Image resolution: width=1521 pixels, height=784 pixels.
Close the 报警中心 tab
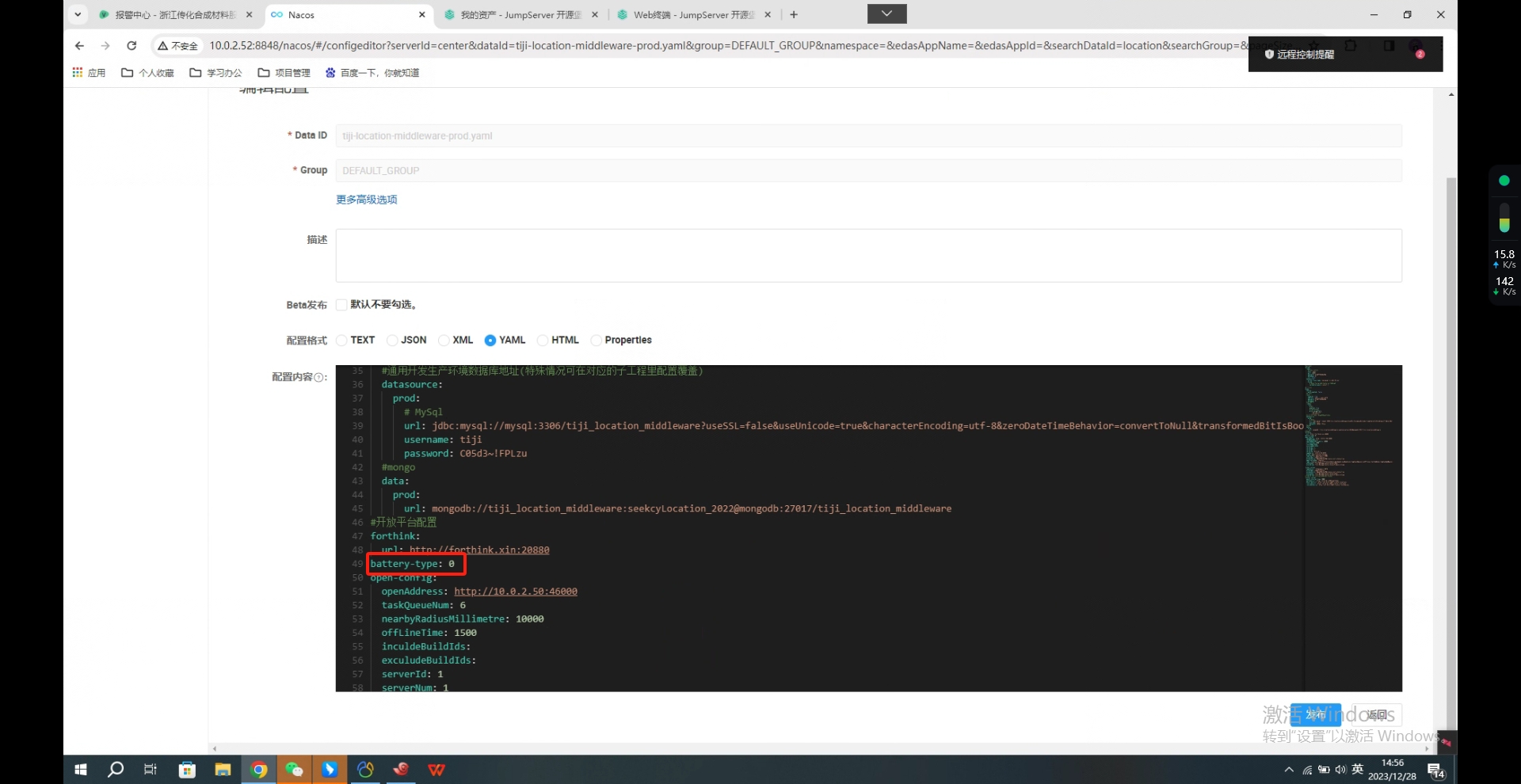[249, 15]
